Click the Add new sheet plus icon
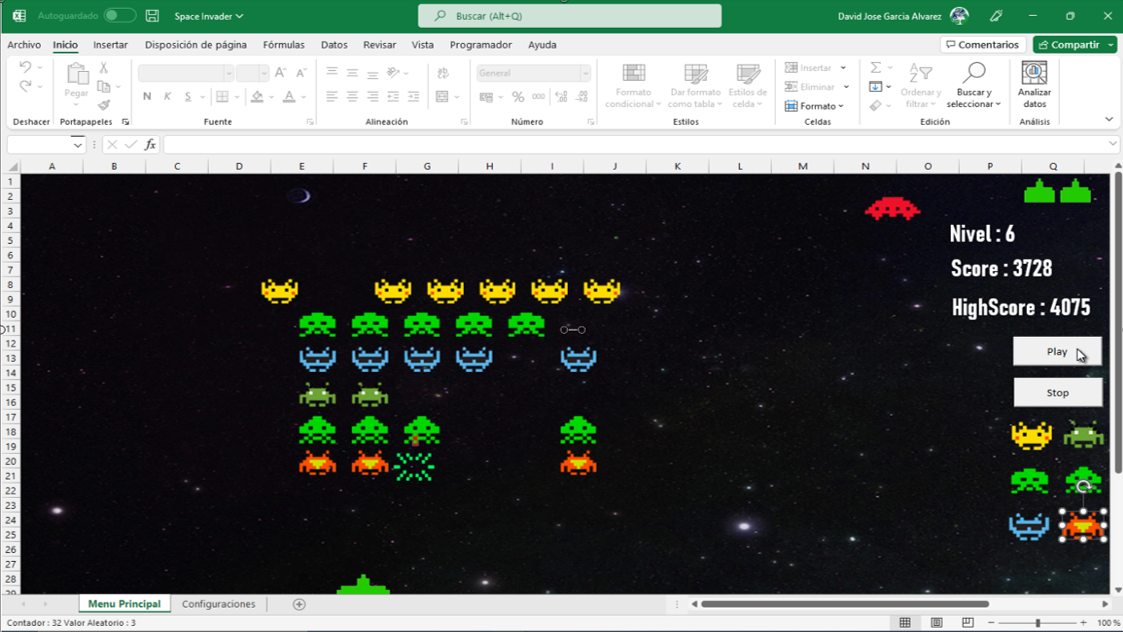The width and height of the screenshot is (1123, 632). click(x=299, y=604)
